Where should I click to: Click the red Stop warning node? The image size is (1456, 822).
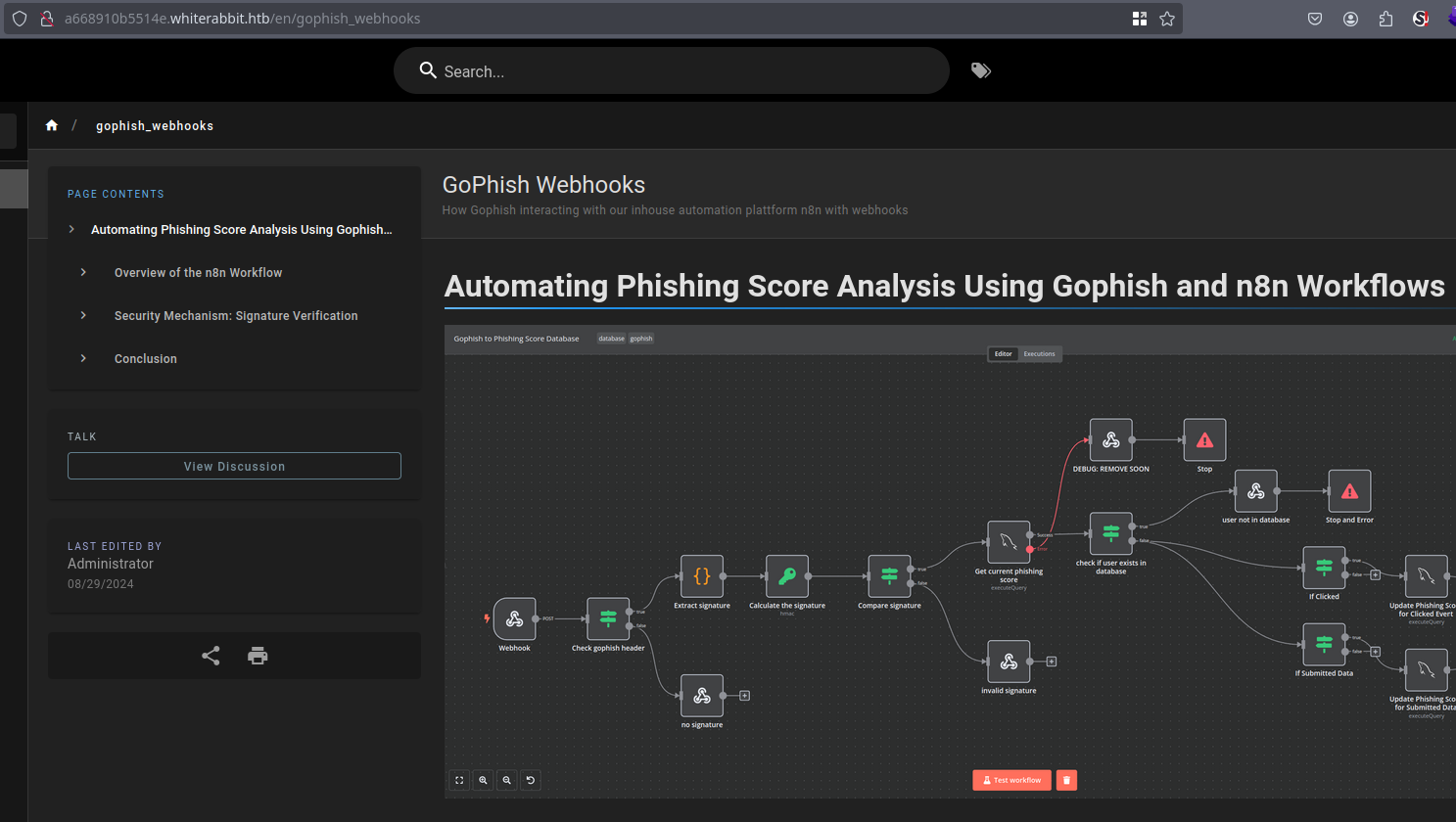(1204, 440)
